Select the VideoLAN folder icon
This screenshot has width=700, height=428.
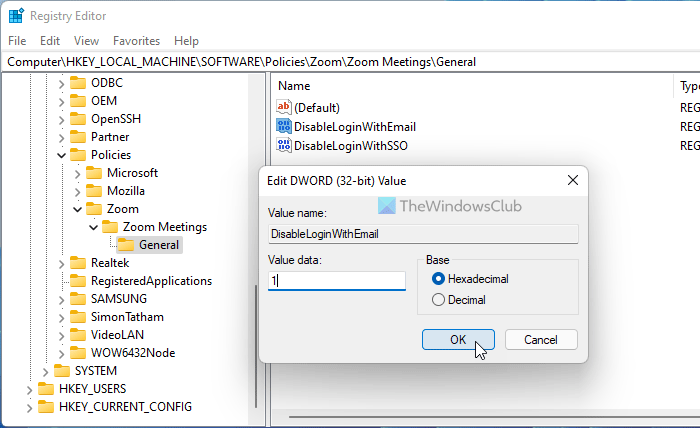click(78, 335)
